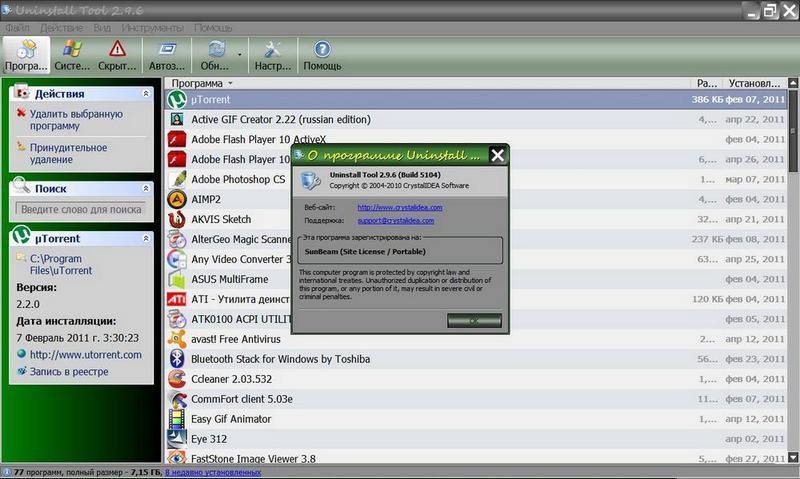Select the Bluetooth Stack for Windows by Toshiba text

tap(280, 359)
